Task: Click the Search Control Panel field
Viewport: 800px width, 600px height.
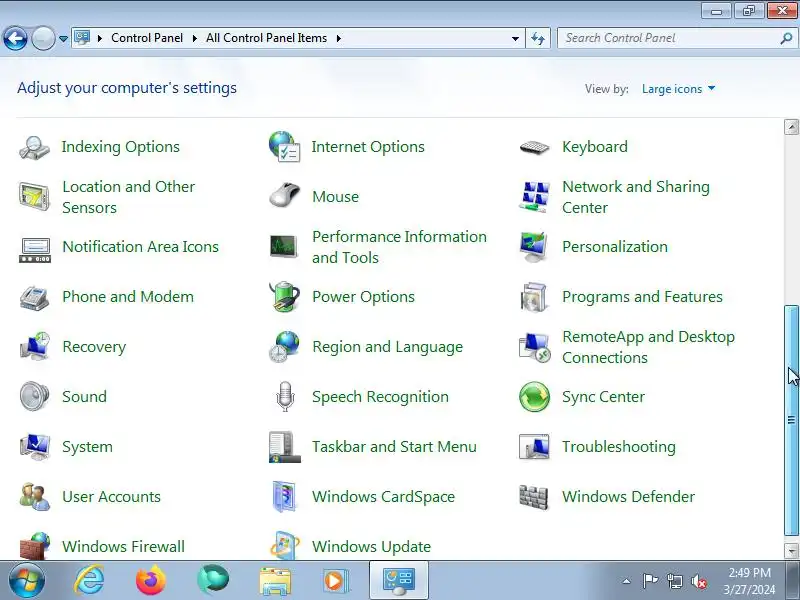Action: coord(669,38)
